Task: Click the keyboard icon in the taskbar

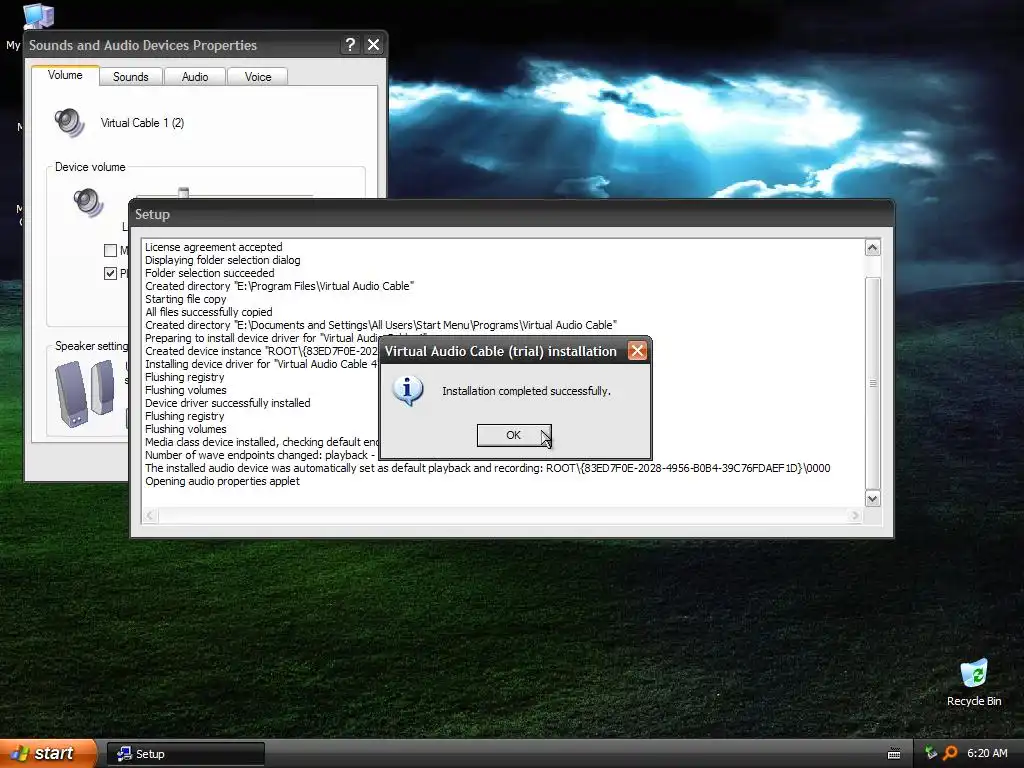Action: click(894, 754)
